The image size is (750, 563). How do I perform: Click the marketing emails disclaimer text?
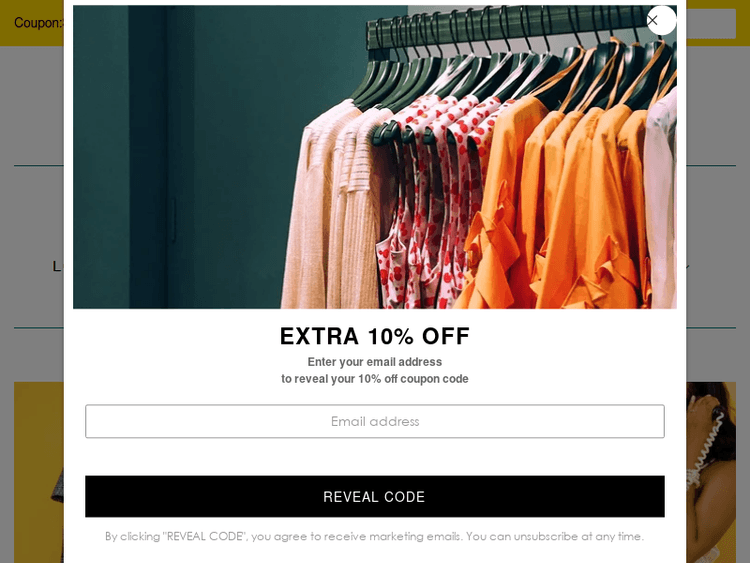point(375,536)
